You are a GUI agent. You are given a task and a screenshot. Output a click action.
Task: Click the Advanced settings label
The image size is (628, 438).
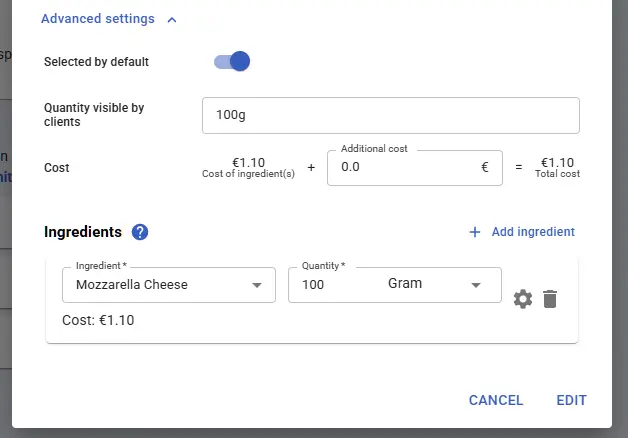(x=98, y=19)
